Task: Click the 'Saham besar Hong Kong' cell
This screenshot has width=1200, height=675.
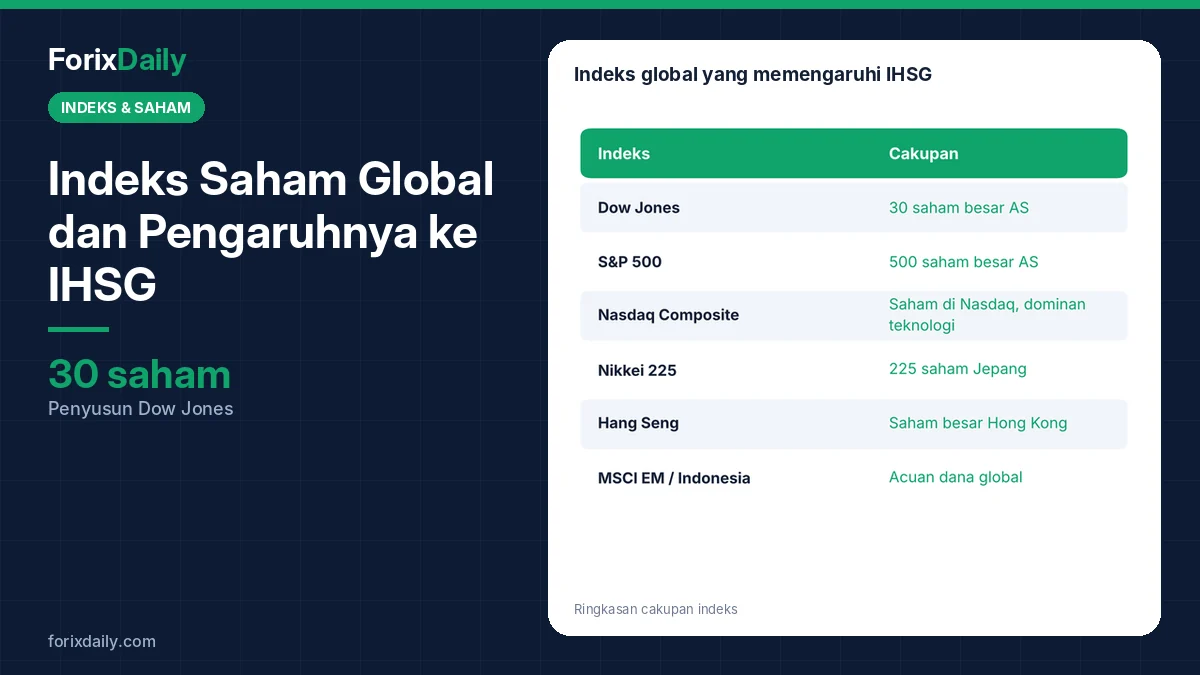Action: pos(978,423)
